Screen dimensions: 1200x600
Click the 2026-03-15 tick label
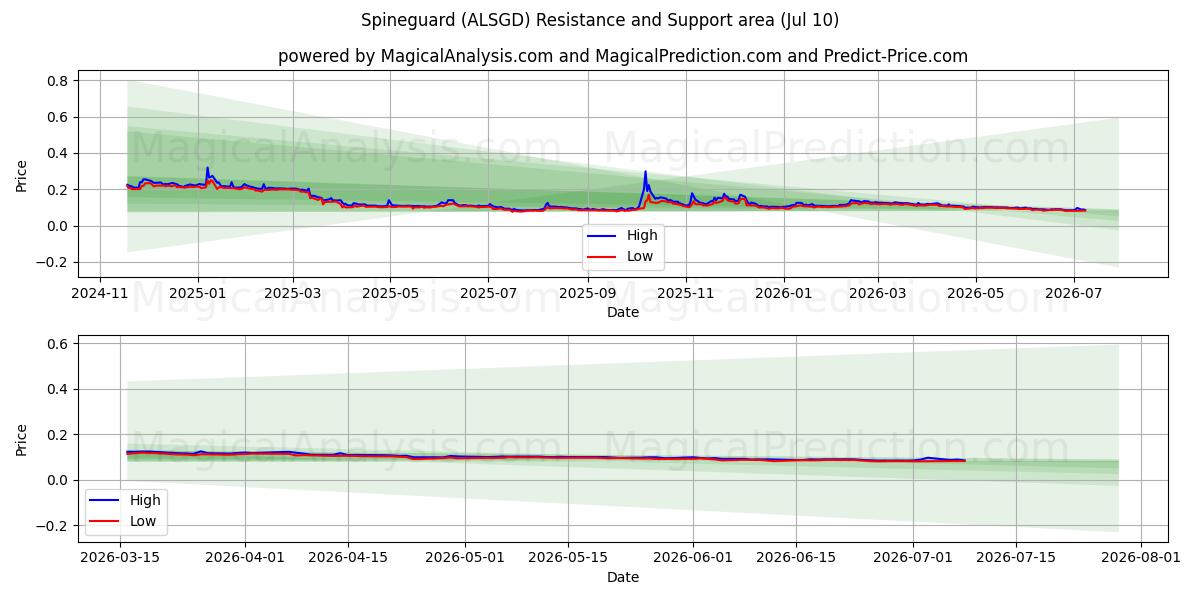pos(121,558)
